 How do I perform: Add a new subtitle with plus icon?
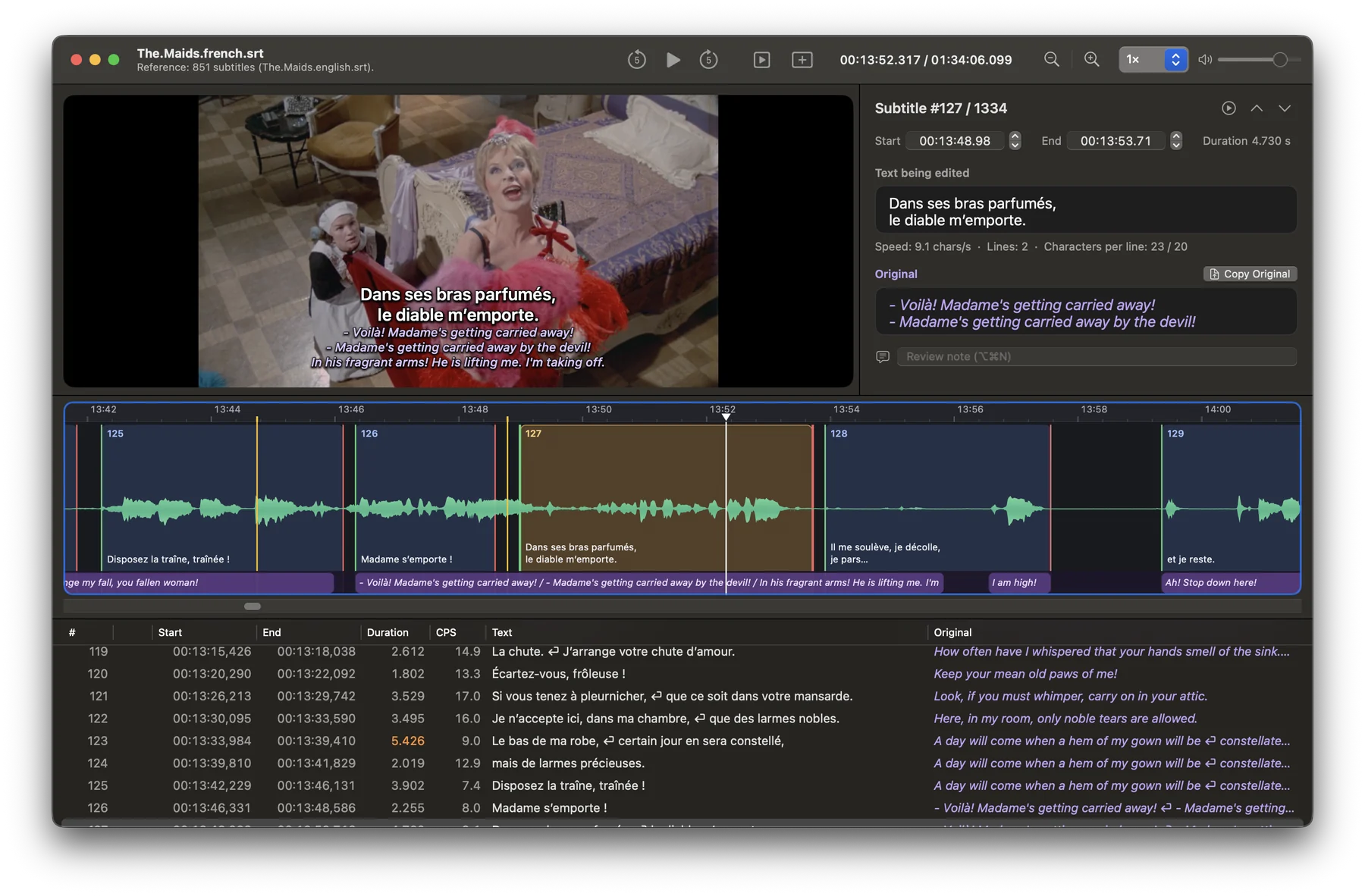click(x=802, y=59)
